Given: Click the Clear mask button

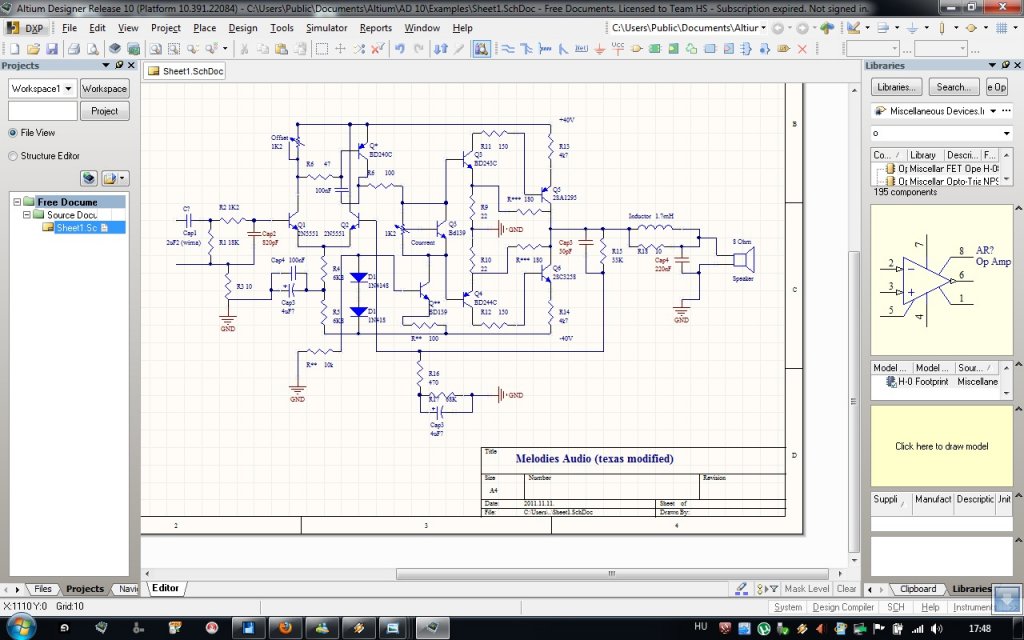Looking at the screenshot, I should [x=846, y=589].
